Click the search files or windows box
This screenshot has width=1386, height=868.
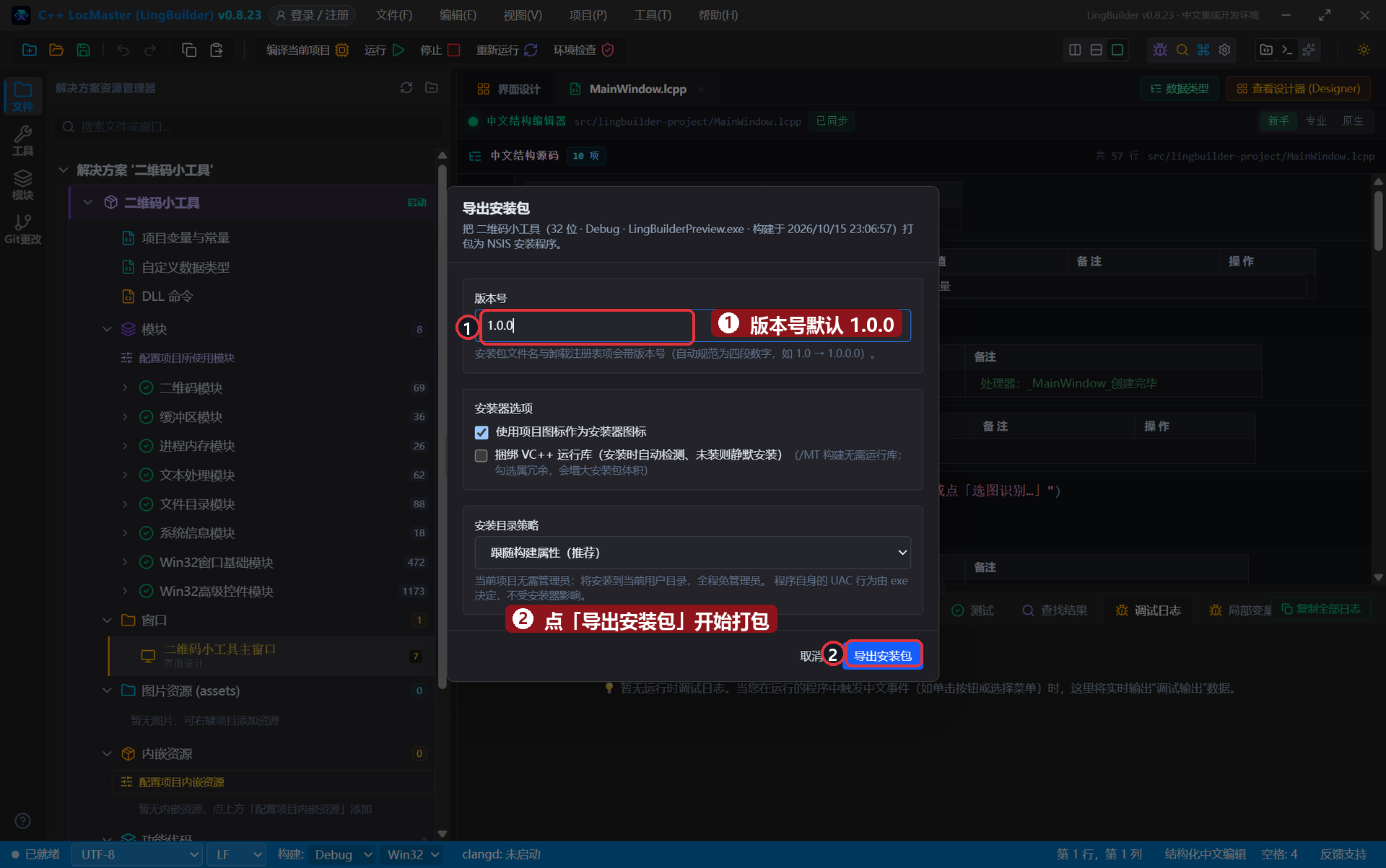(x=248, y=126)
